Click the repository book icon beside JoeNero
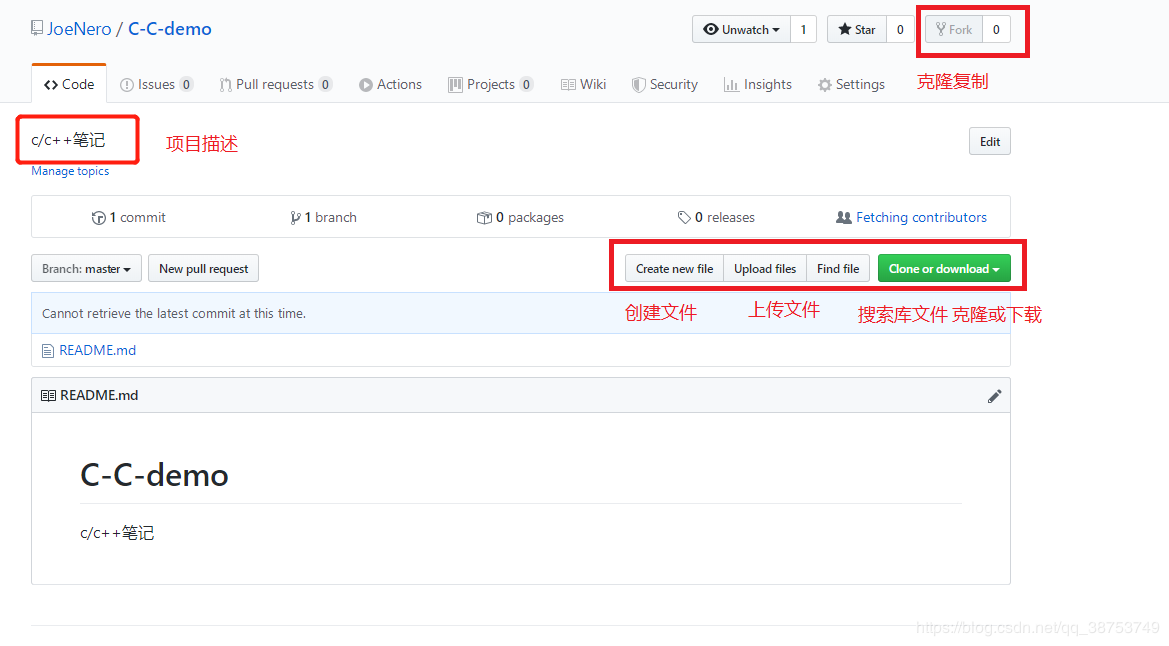This screenshot has height=646, width=1169. 37,28
